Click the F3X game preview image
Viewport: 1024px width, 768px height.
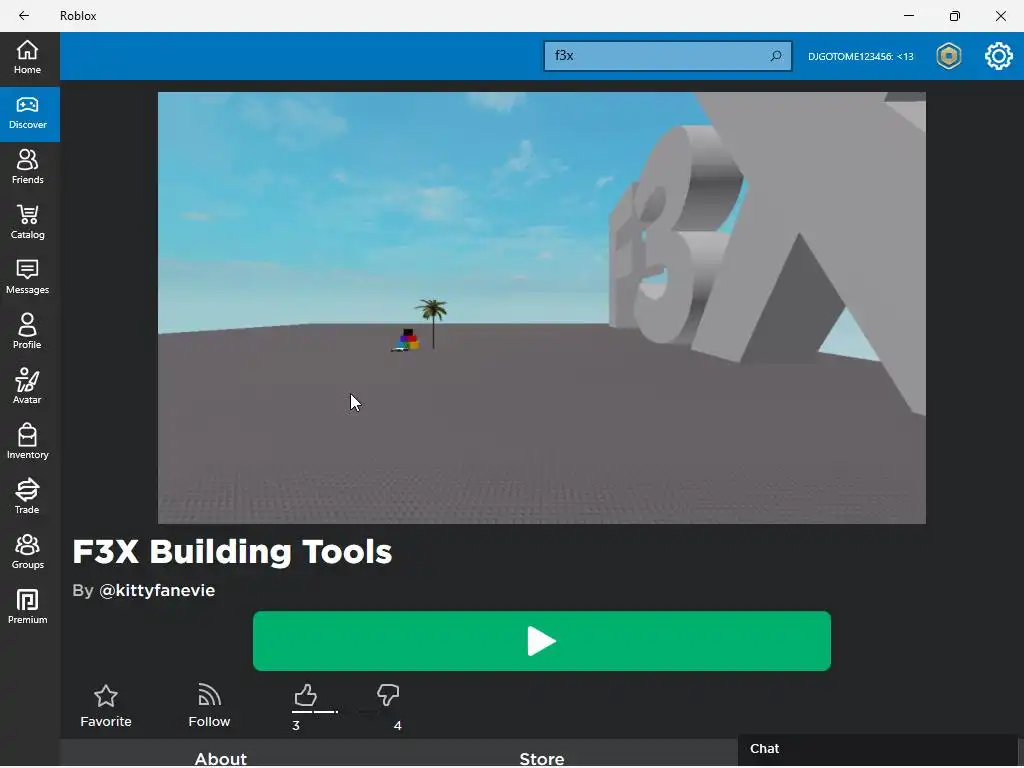click(x=541, y=308)
